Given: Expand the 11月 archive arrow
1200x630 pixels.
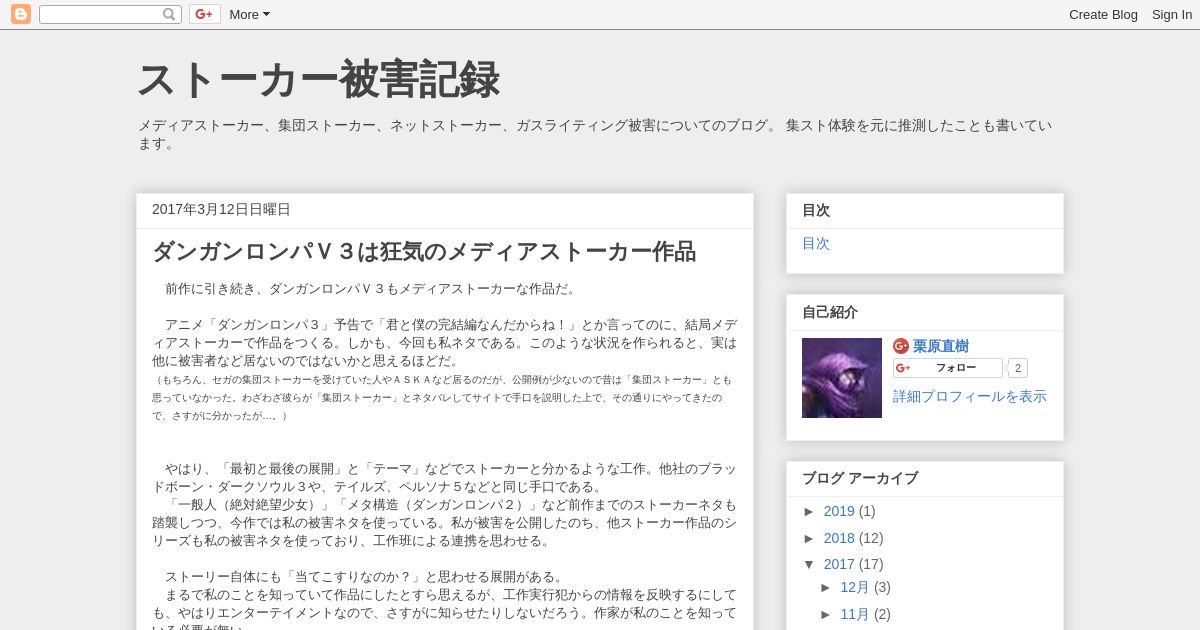Looking at the screenshot, I should pyautogui.click(x=826, y=614).
